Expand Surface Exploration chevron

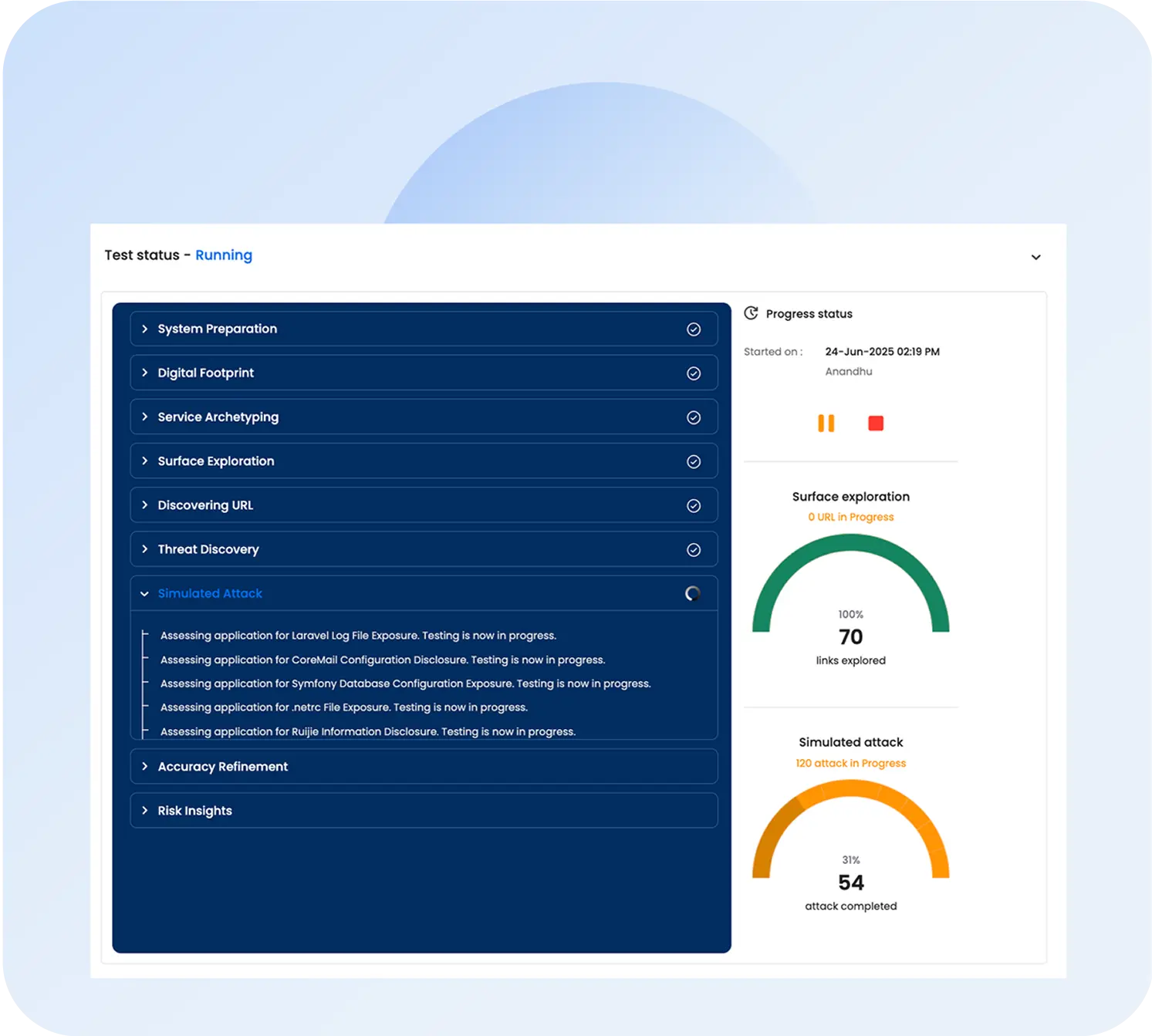[144, 461]
